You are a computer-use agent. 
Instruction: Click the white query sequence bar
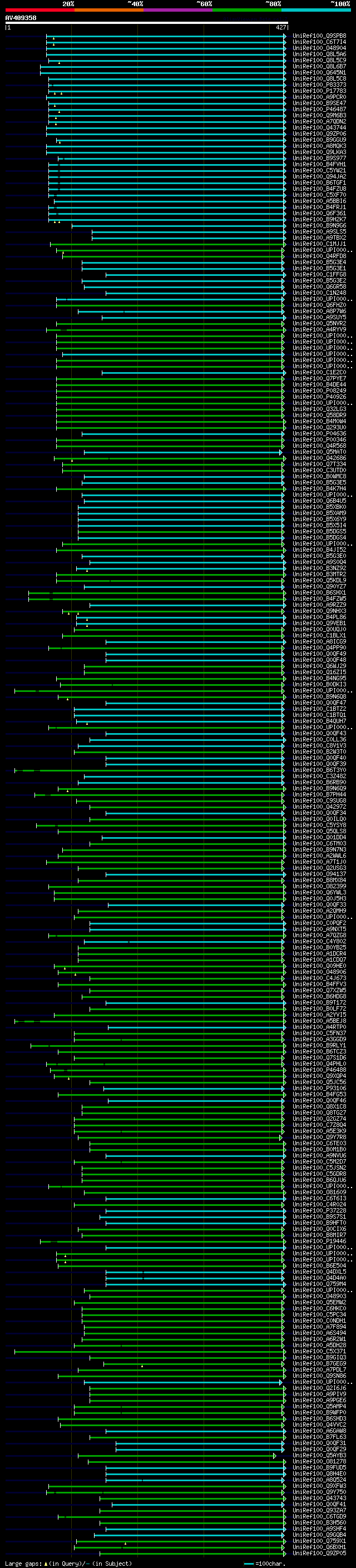click(x=147, y=22)
